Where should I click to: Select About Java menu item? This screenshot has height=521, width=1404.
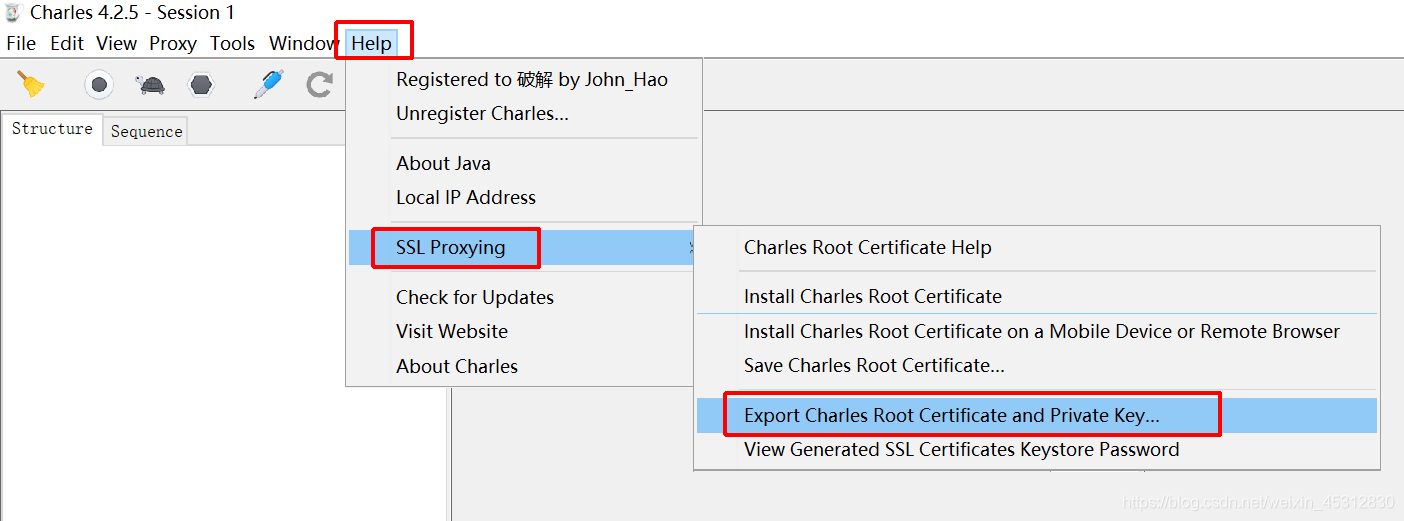click(525, 163)
